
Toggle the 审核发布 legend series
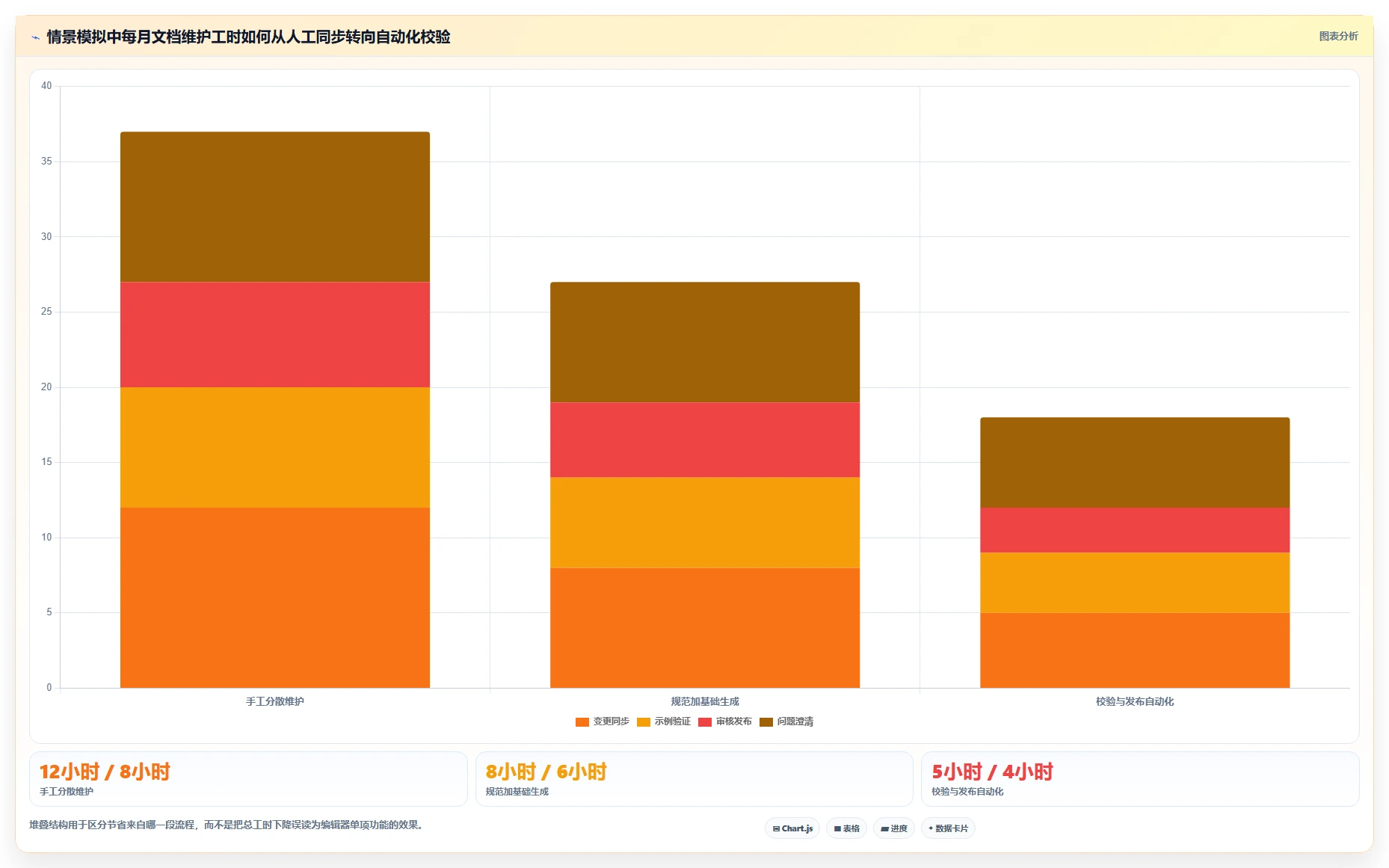pyautogui.click(x=724, y=721)
